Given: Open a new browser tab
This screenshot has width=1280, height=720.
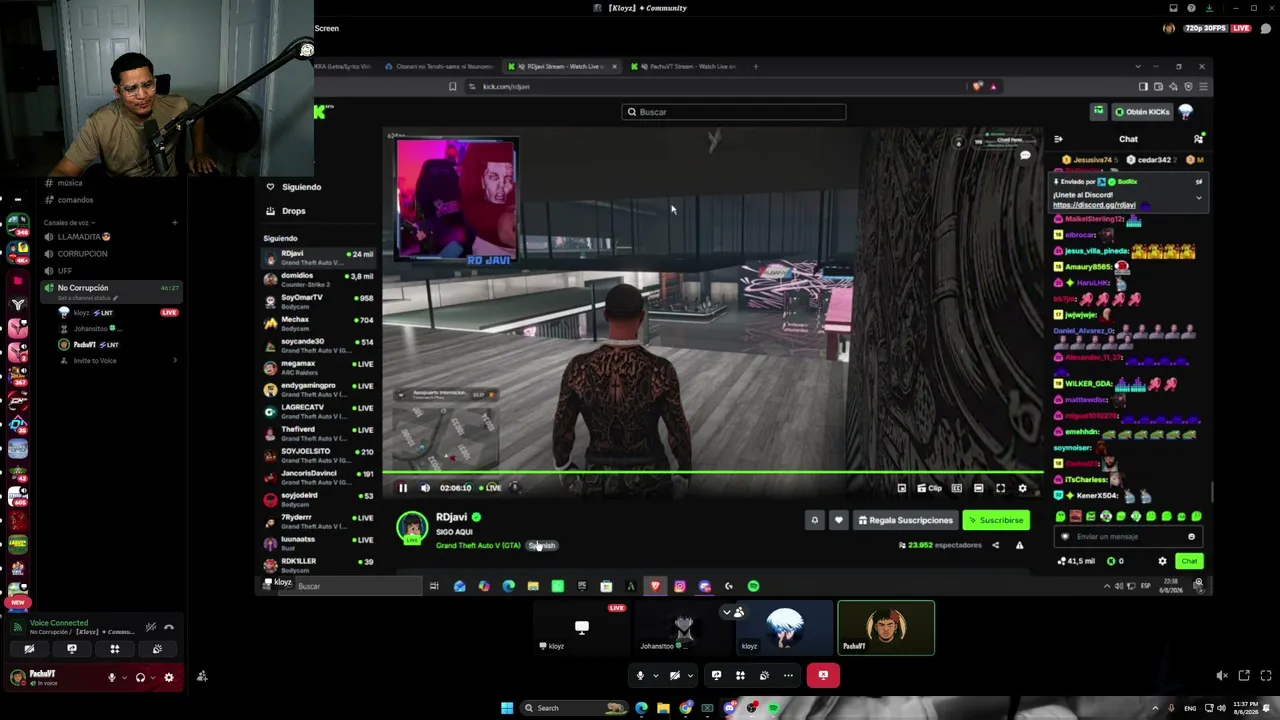Looking at the screenshot, I should pos(756,67).
